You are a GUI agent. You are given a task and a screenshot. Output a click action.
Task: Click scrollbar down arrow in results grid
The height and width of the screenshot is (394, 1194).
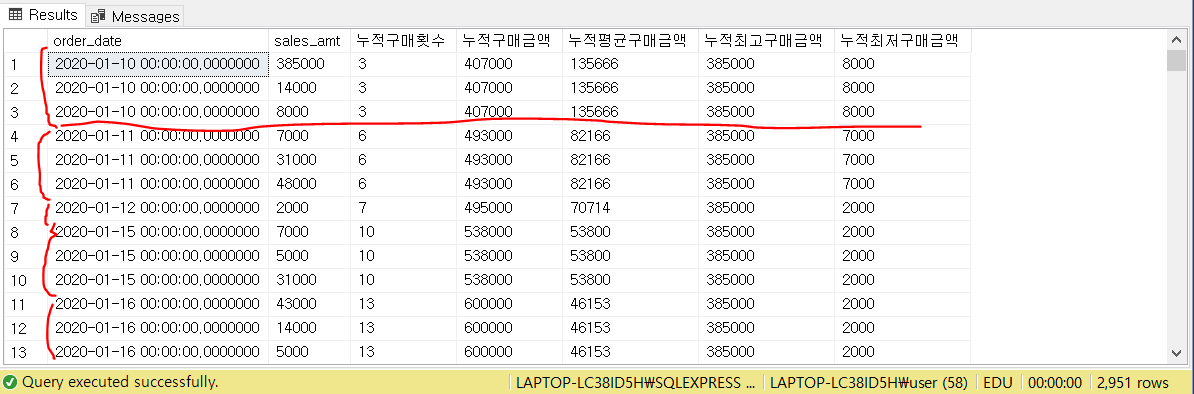pos(1176,353)
